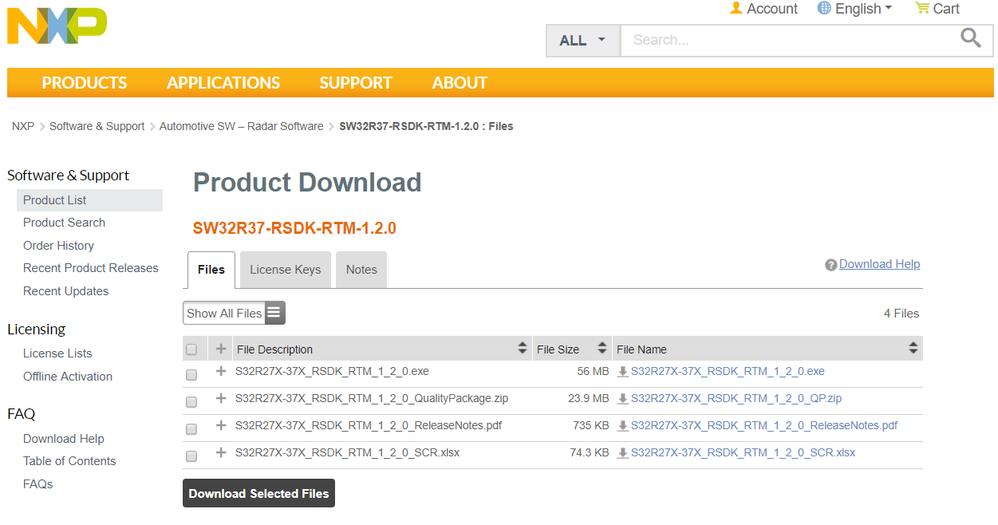Click download arrow icon for RSDK_RTM_1_2_0.exe

pos(622,372)
